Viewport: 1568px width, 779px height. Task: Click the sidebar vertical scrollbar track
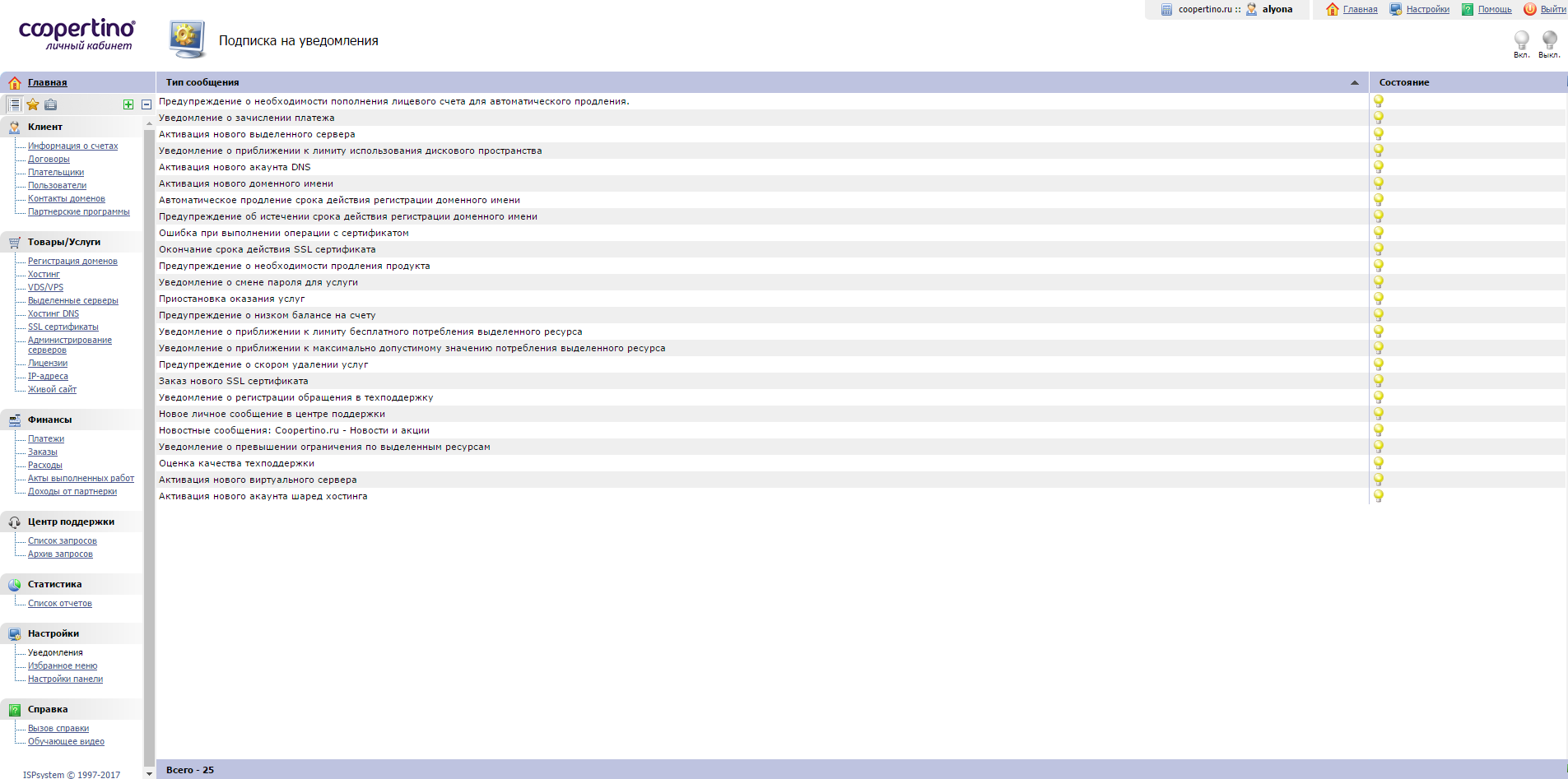coord(149,447)
